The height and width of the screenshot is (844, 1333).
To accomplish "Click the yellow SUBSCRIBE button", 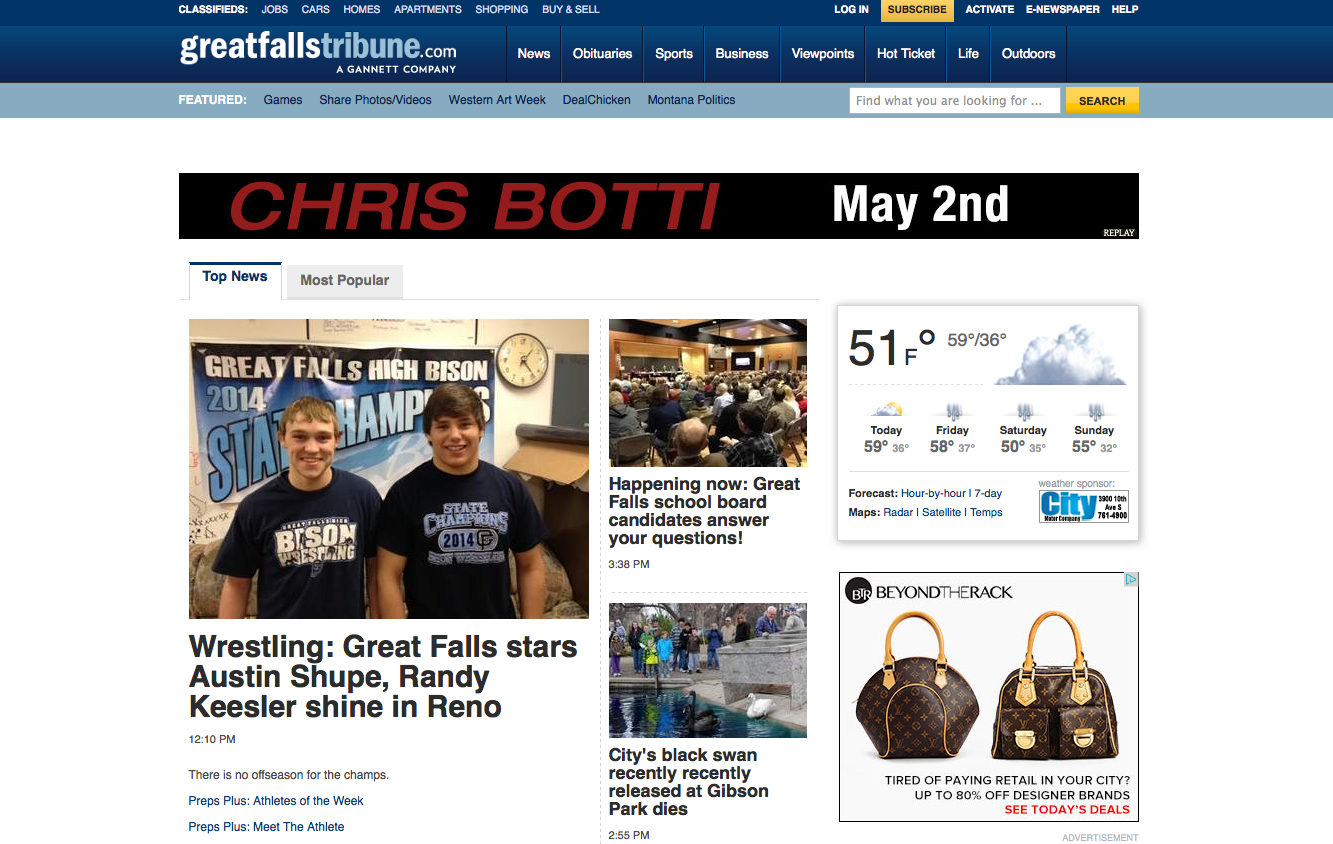I will pos(917,10).
